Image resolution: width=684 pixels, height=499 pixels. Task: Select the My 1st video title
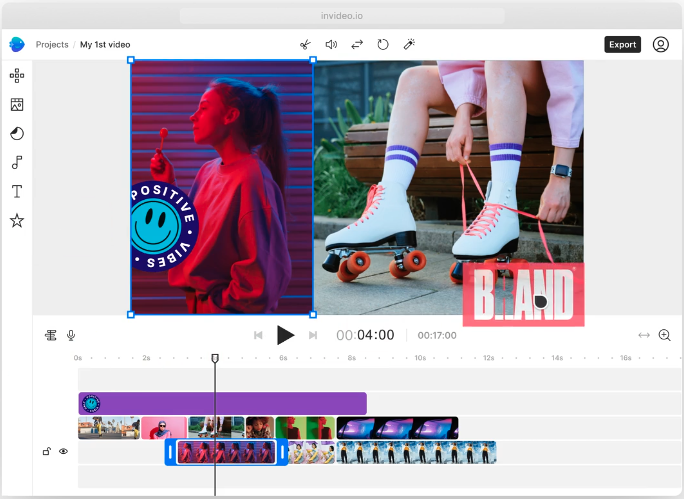tap(105, 44)
